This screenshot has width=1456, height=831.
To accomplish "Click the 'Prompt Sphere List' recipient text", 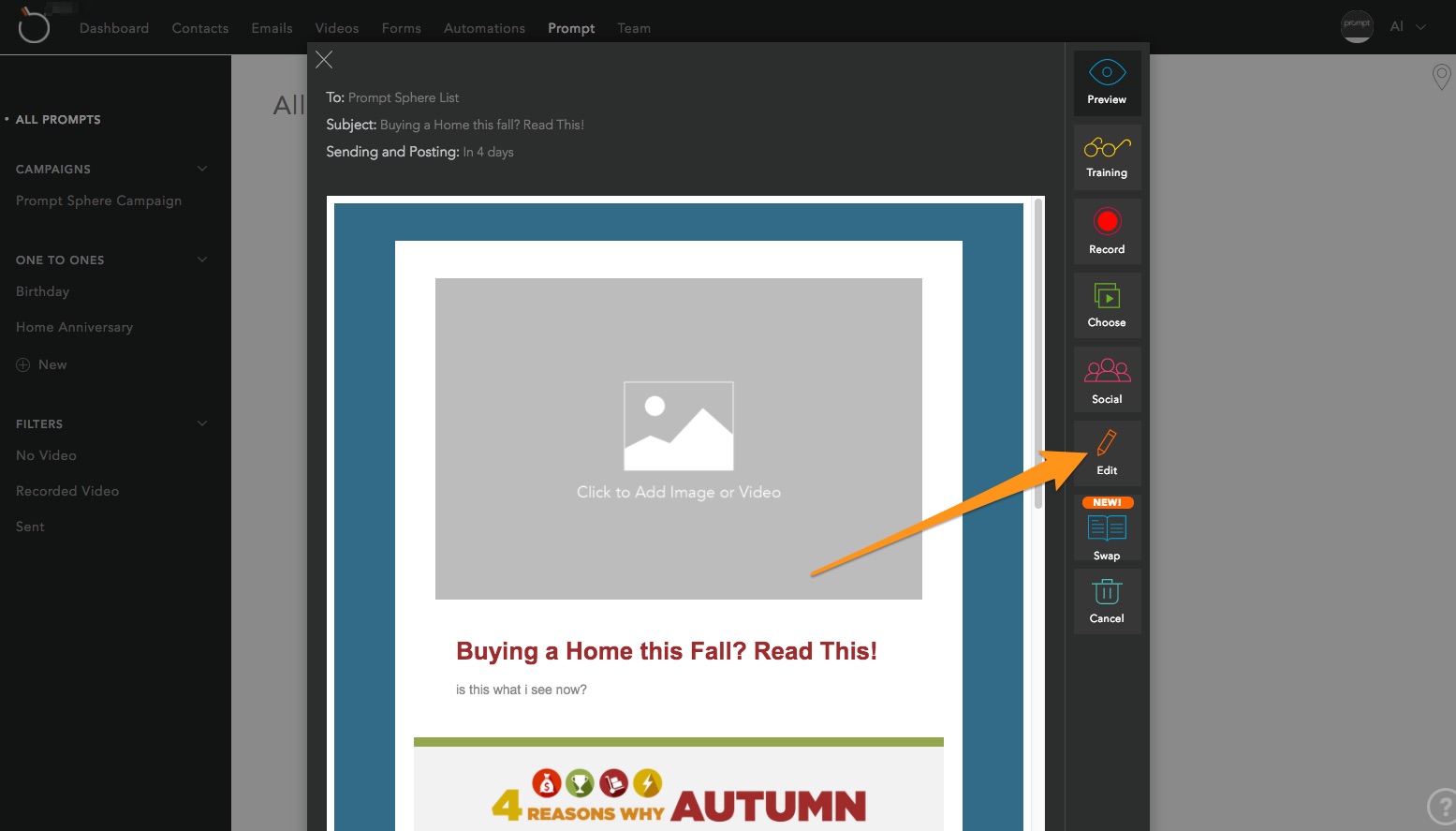I will pos(404,97).
